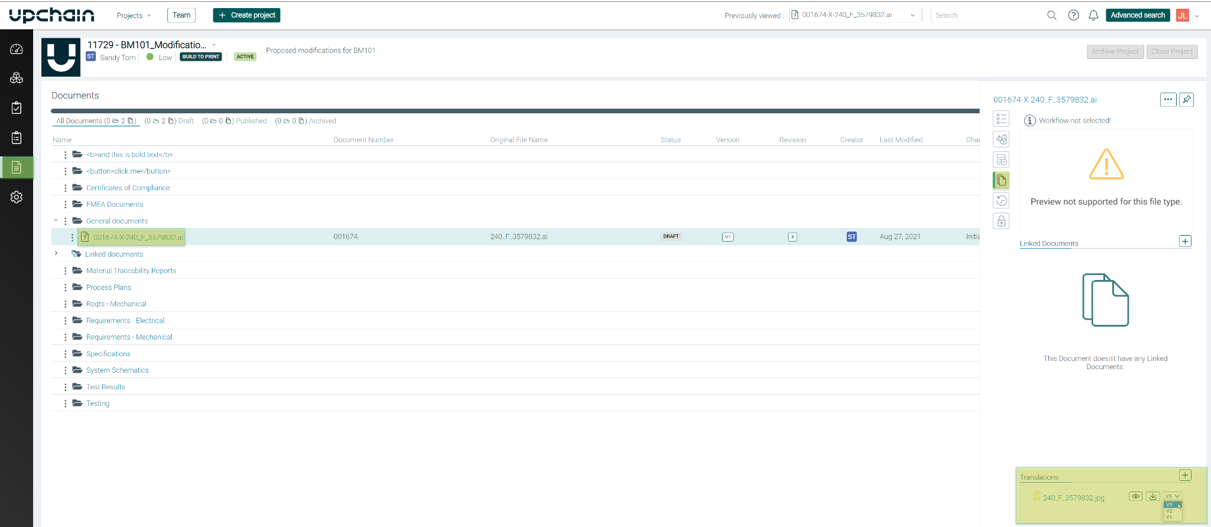This screenshot has width=1211, height=527.
Task: Focus the Search input field
Action: point(987,15)
